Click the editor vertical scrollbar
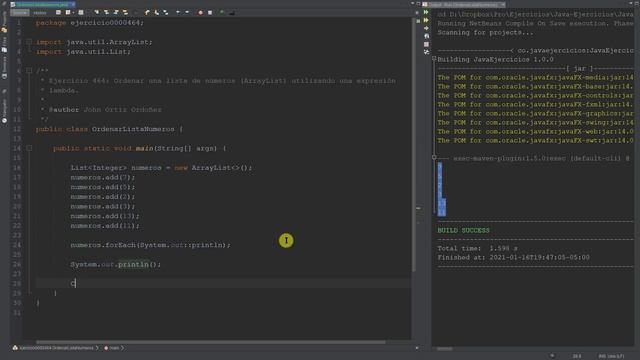Image resolution: width=640 pixels, height=360 pixels. (414, 145)
